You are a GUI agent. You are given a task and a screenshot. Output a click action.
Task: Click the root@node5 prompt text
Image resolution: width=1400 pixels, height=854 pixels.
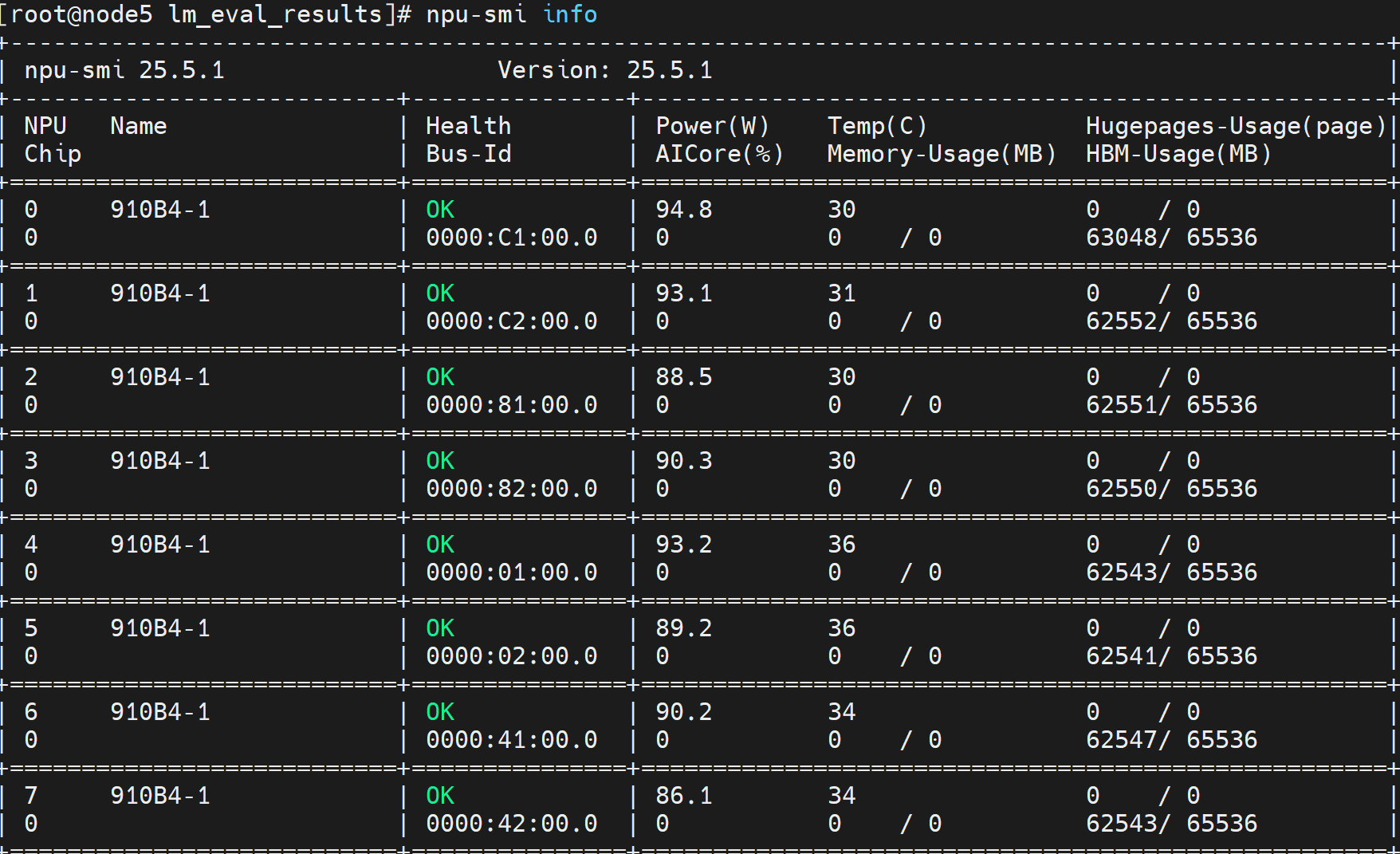tap(81, 14)
